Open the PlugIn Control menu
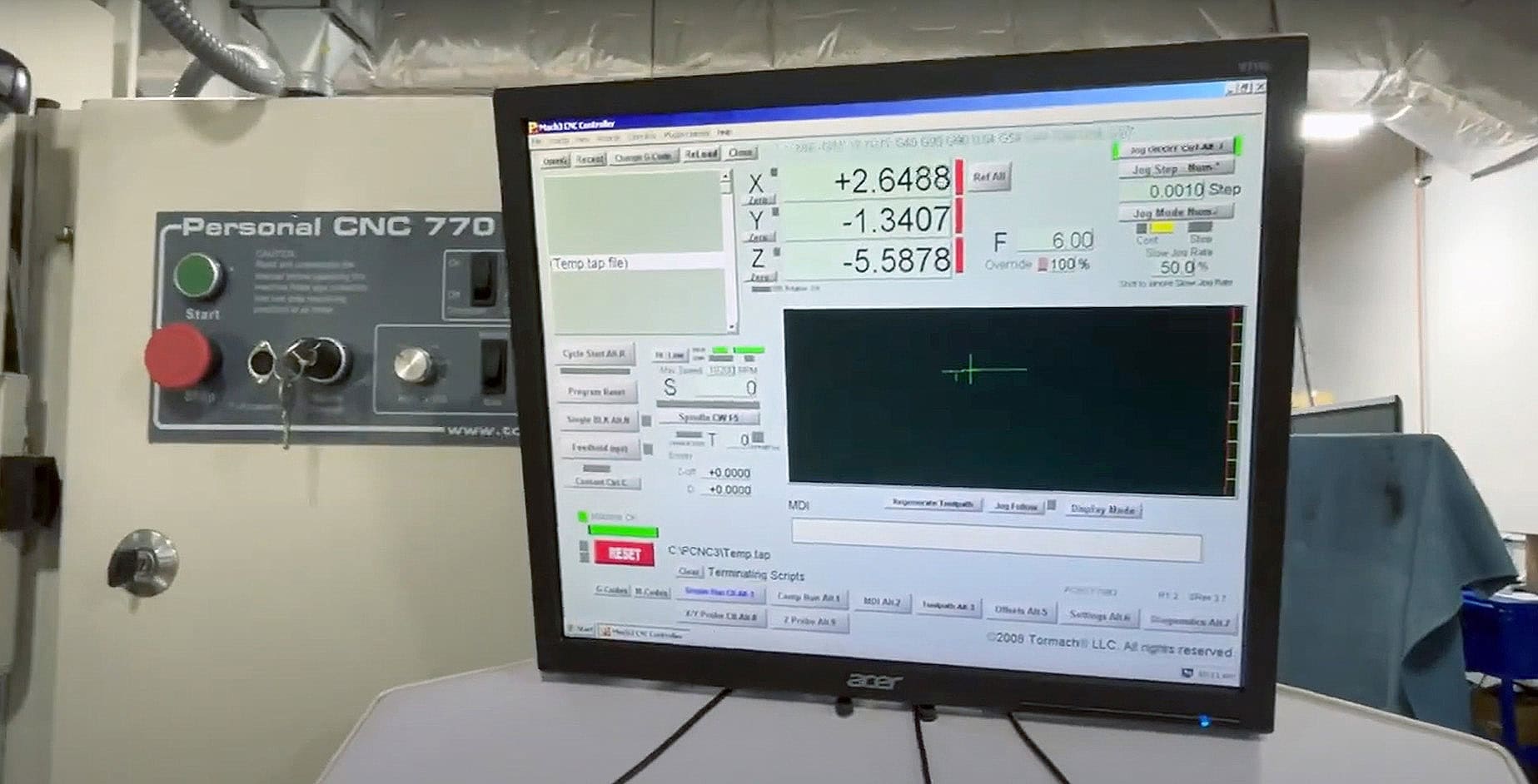Viewport: 1538px width, 784px height. point(686,134)
